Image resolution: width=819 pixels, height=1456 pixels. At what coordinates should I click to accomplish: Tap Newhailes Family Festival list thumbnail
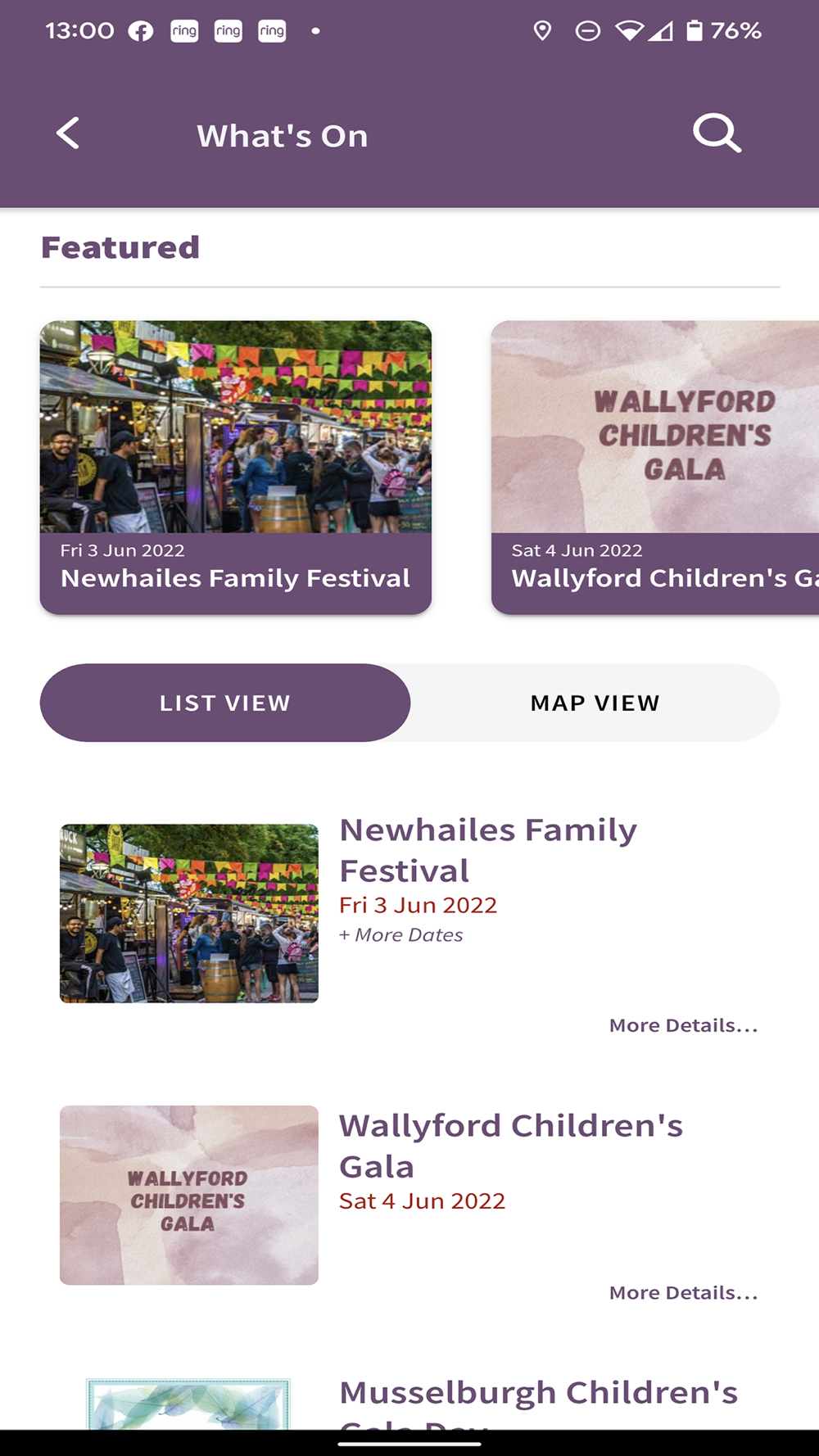[x=189, y=913]
